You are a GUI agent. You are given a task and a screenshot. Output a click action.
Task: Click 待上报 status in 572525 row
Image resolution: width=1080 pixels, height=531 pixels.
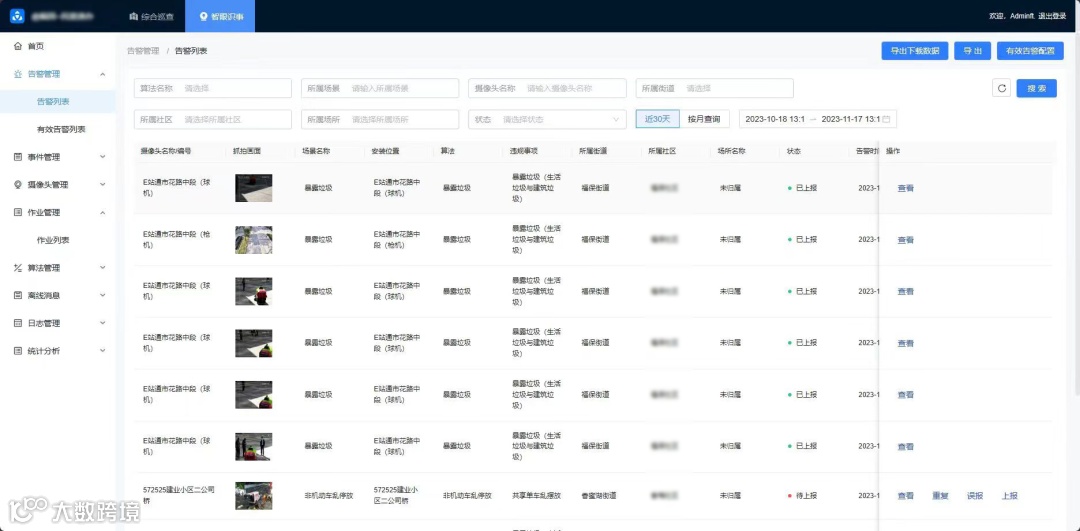tap(802, 496)
